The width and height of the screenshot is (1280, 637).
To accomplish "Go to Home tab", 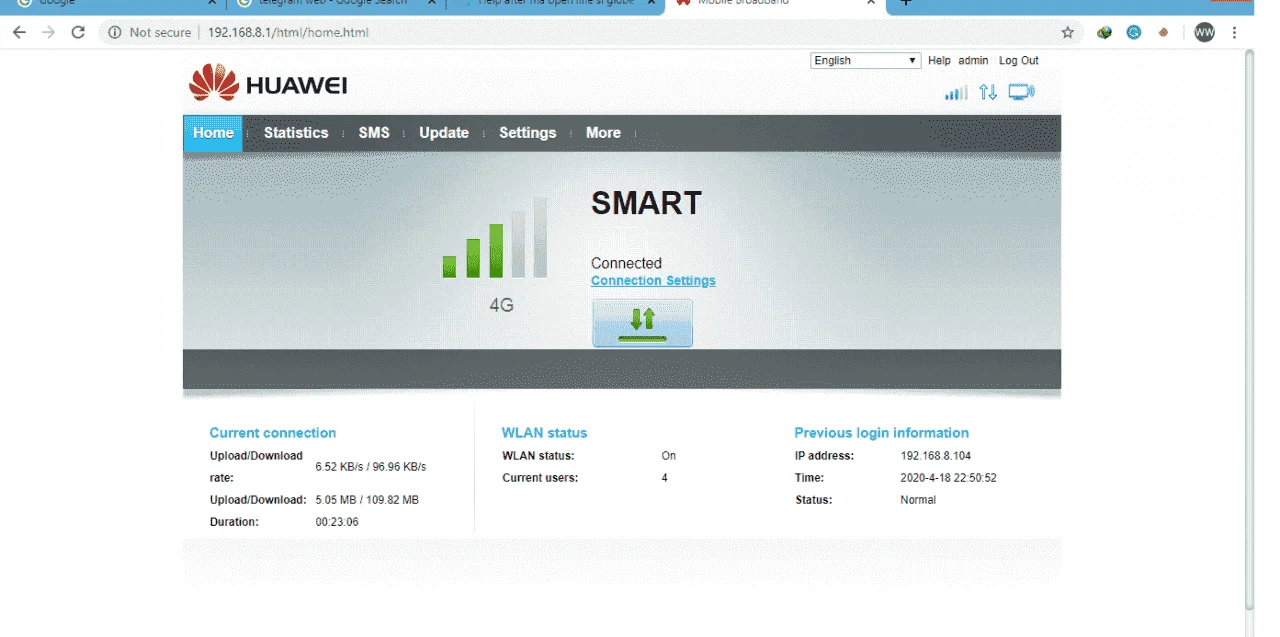I will (213, 133).
